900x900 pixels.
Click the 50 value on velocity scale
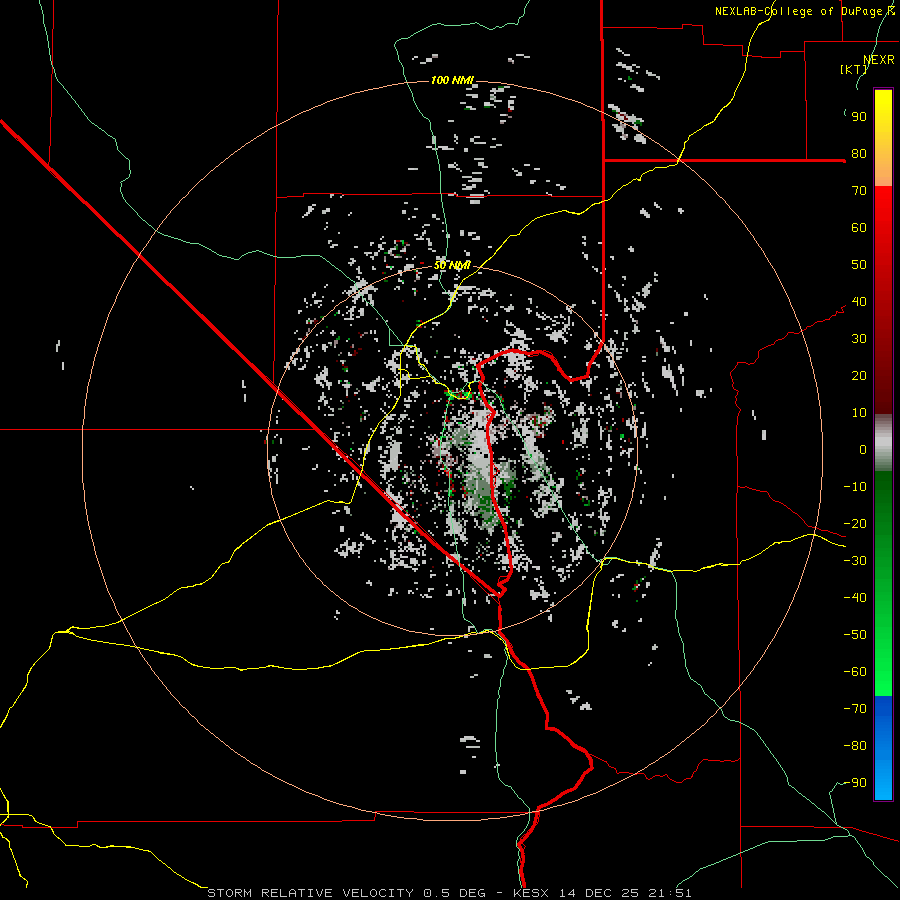(859, 265)
